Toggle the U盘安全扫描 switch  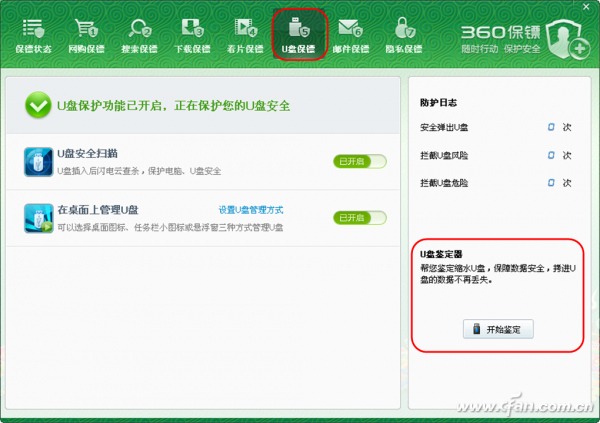[x=360, y=162]
